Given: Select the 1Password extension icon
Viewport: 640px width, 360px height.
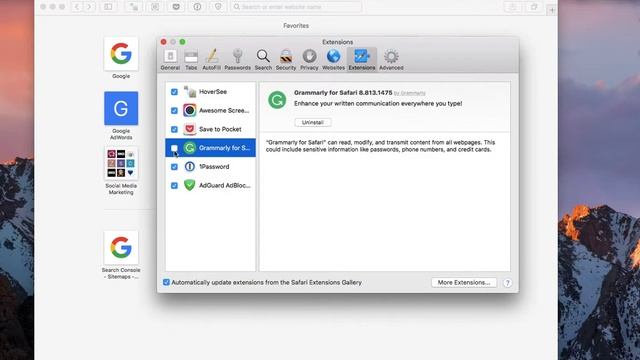Looking at the screenshot, I should (189, 167).
